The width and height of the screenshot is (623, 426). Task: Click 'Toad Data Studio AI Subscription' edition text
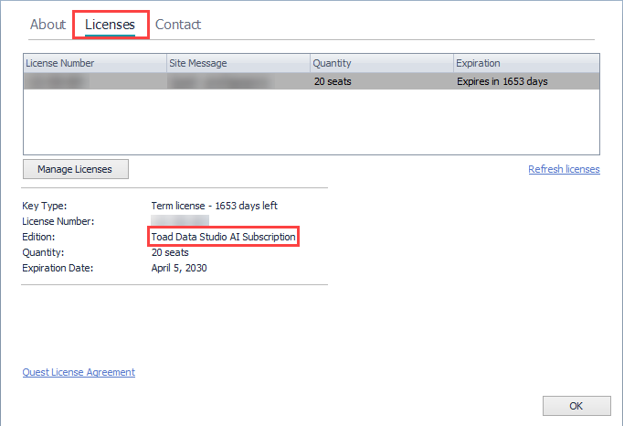coord(223,237)
